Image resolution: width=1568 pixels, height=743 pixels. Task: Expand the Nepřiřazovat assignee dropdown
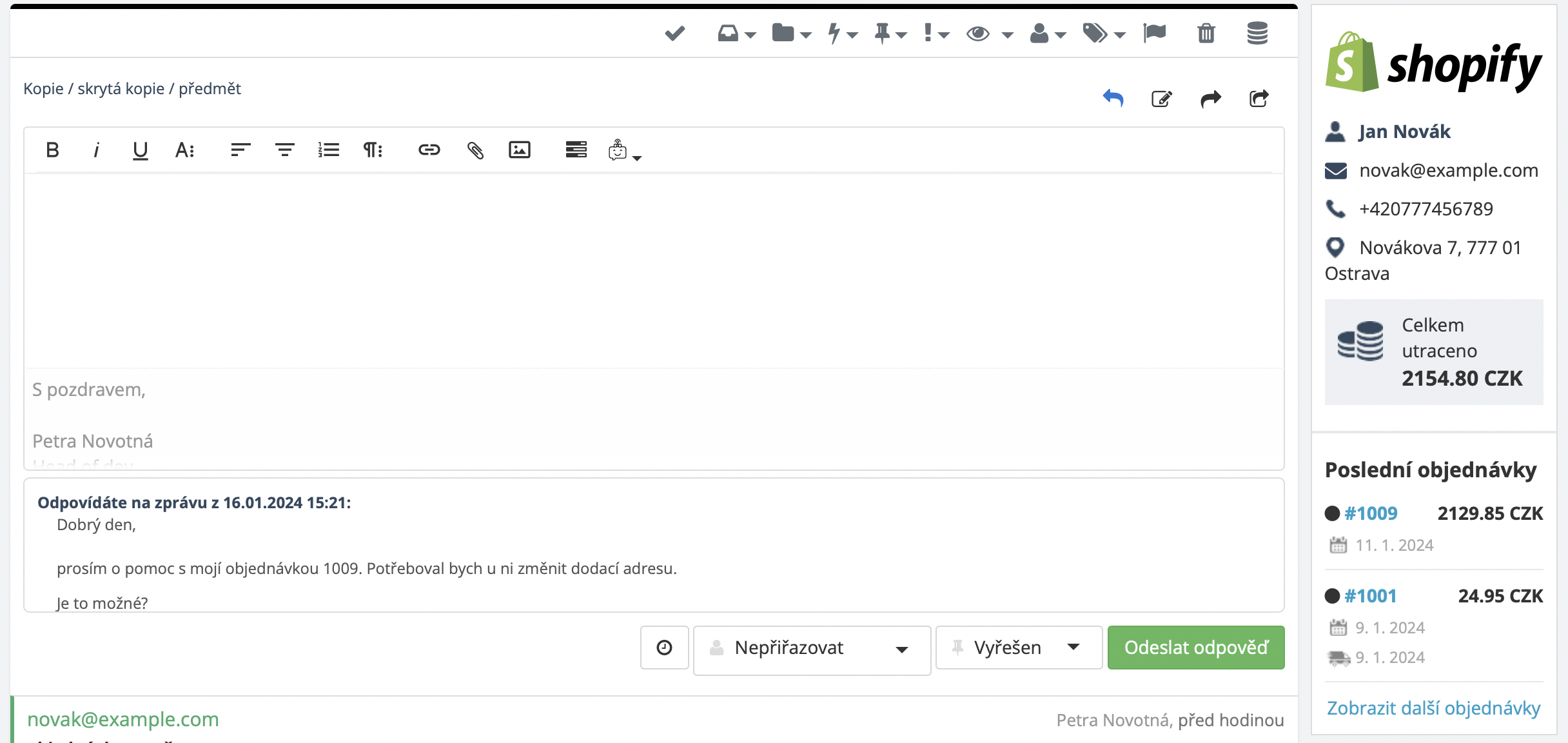811,649
